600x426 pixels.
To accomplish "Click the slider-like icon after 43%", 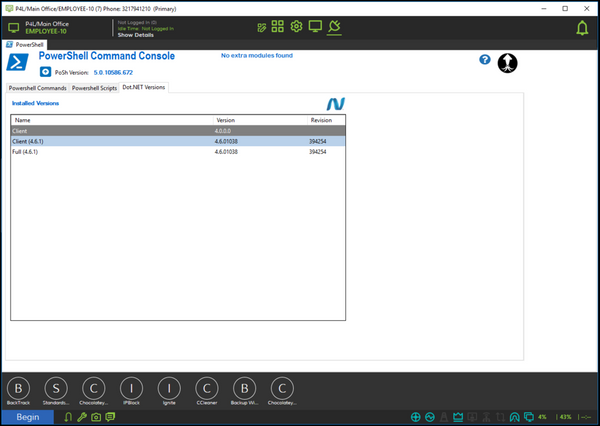I will click(x=585, y=417).
